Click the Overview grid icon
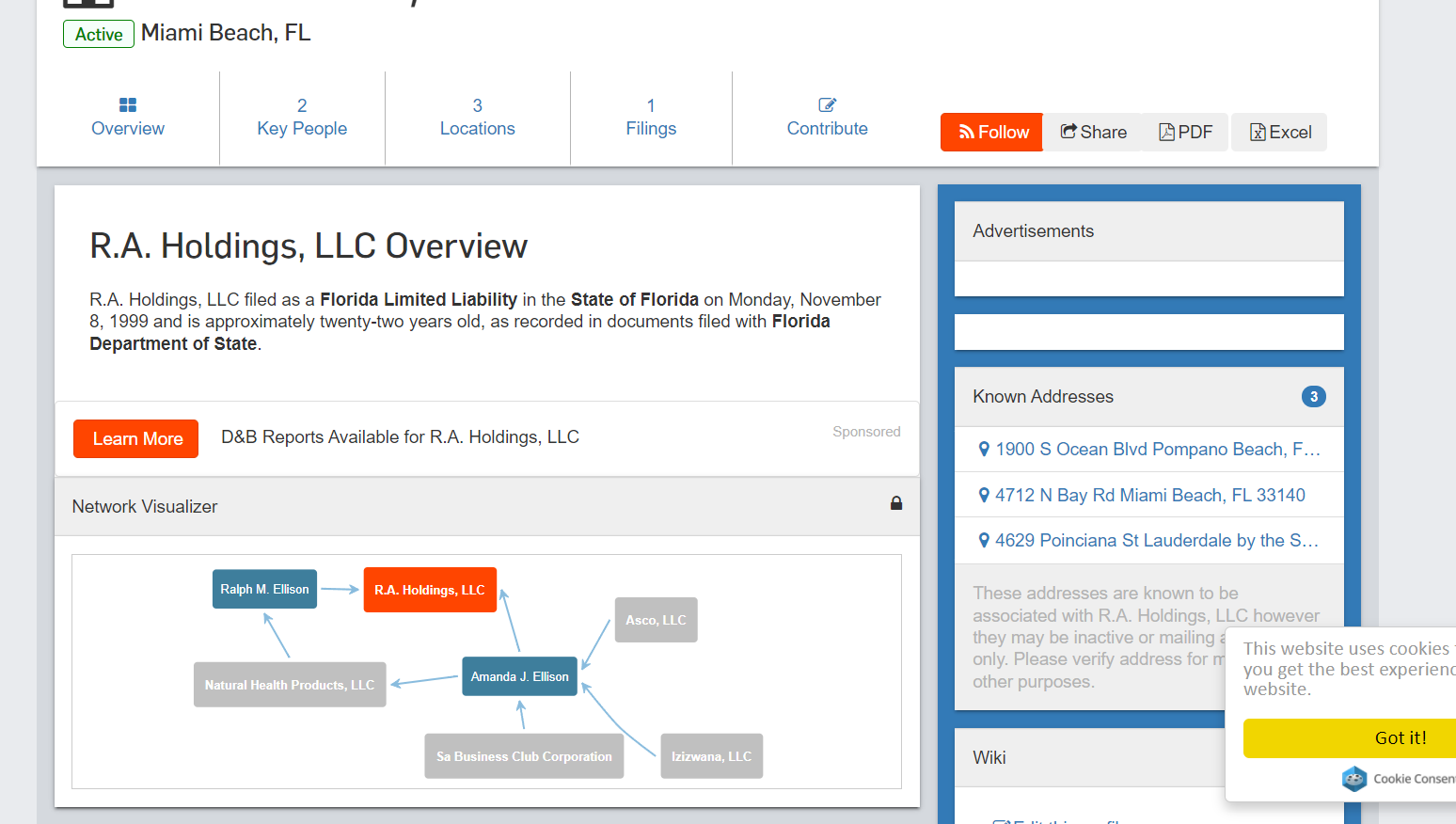 coord(128,104)
